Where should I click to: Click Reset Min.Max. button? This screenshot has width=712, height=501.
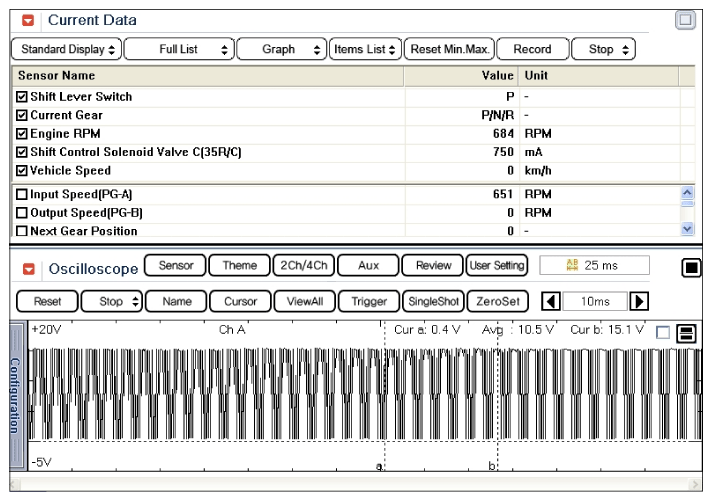[x=449, y=49]
